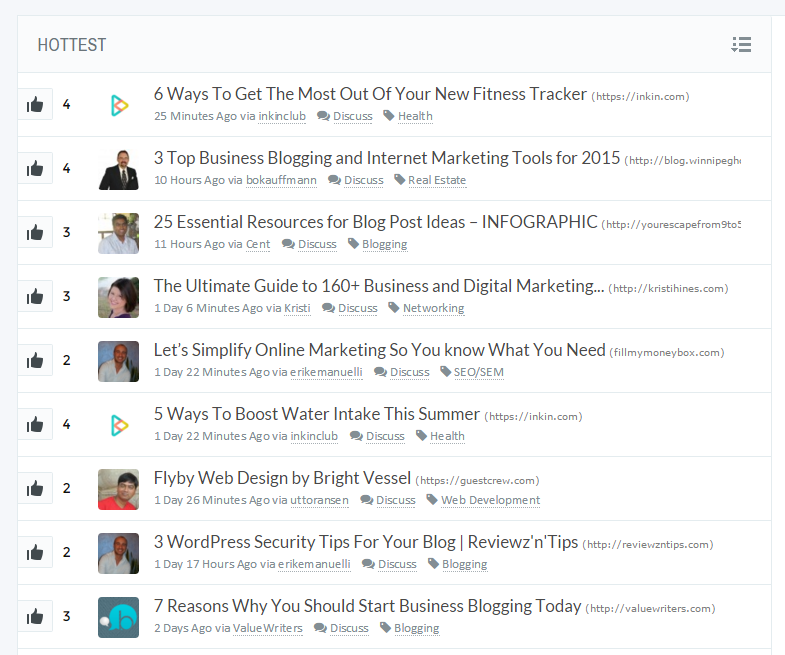Select the SEO/SEM category tag
This screenshot has height=655, width=785.
click(x=479, y=372)
